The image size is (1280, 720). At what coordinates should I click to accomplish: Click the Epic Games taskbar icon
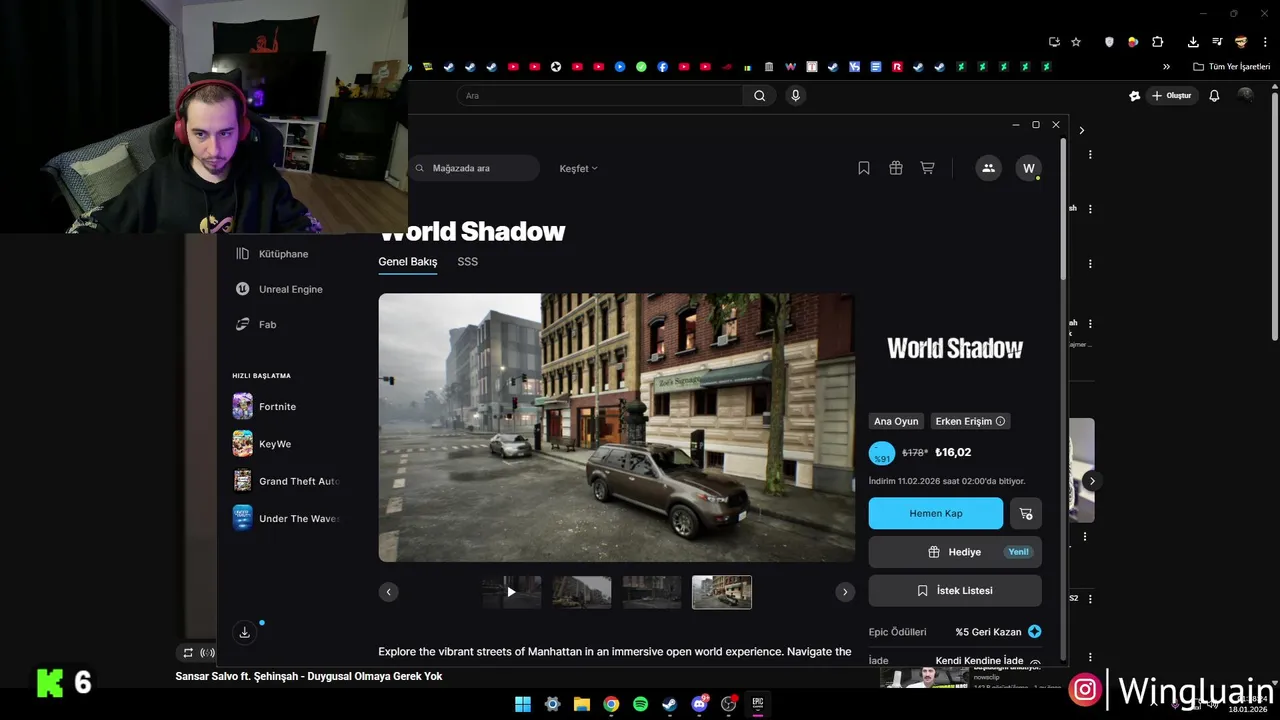(x=758, y=704)
